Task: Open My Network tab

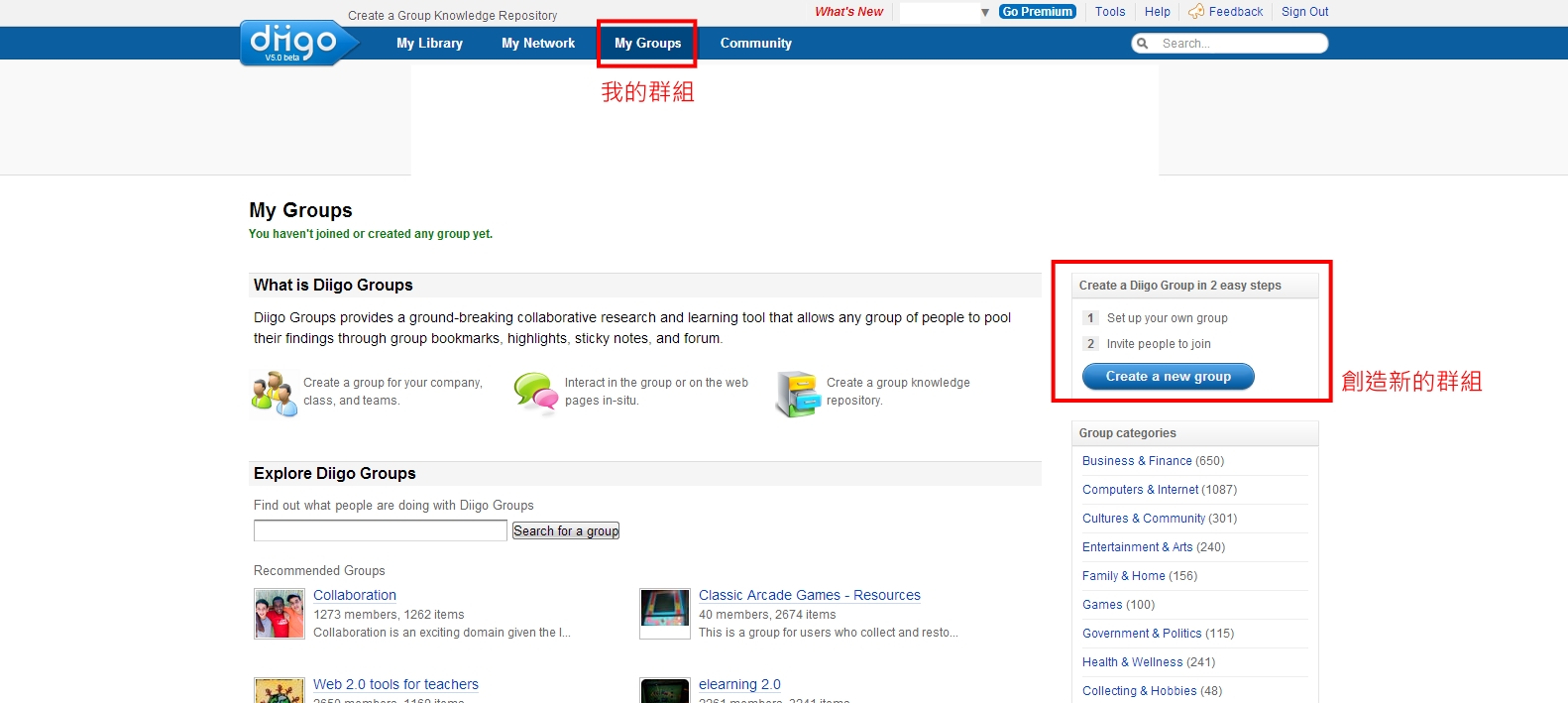Action: (538, 44)
